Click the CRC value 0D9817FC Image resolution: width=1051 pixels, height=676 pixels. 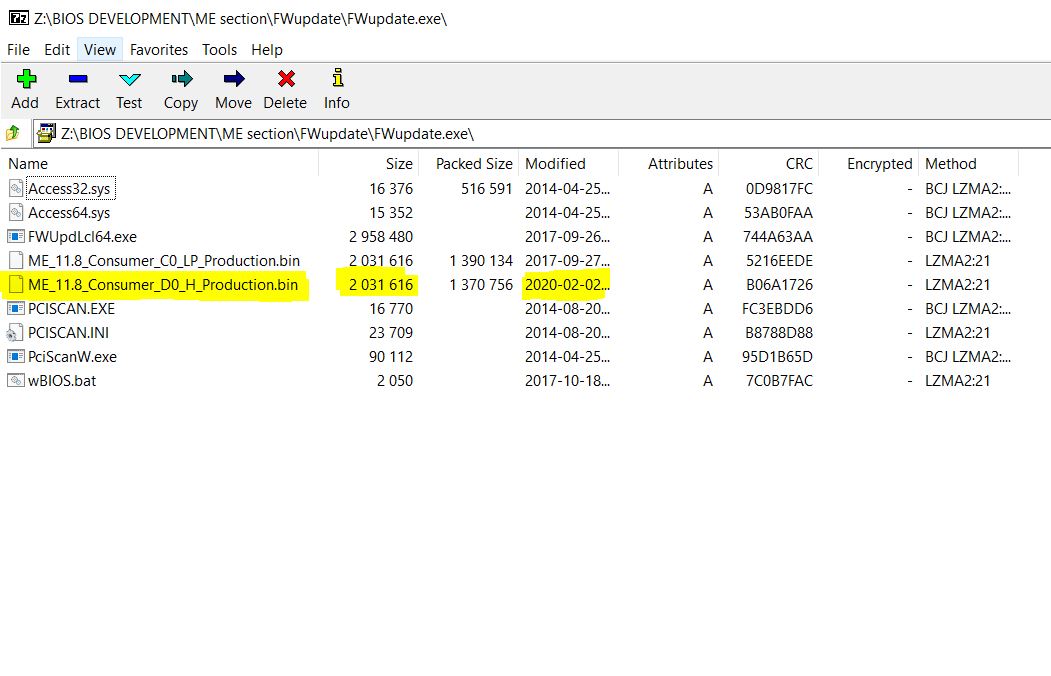779,189
